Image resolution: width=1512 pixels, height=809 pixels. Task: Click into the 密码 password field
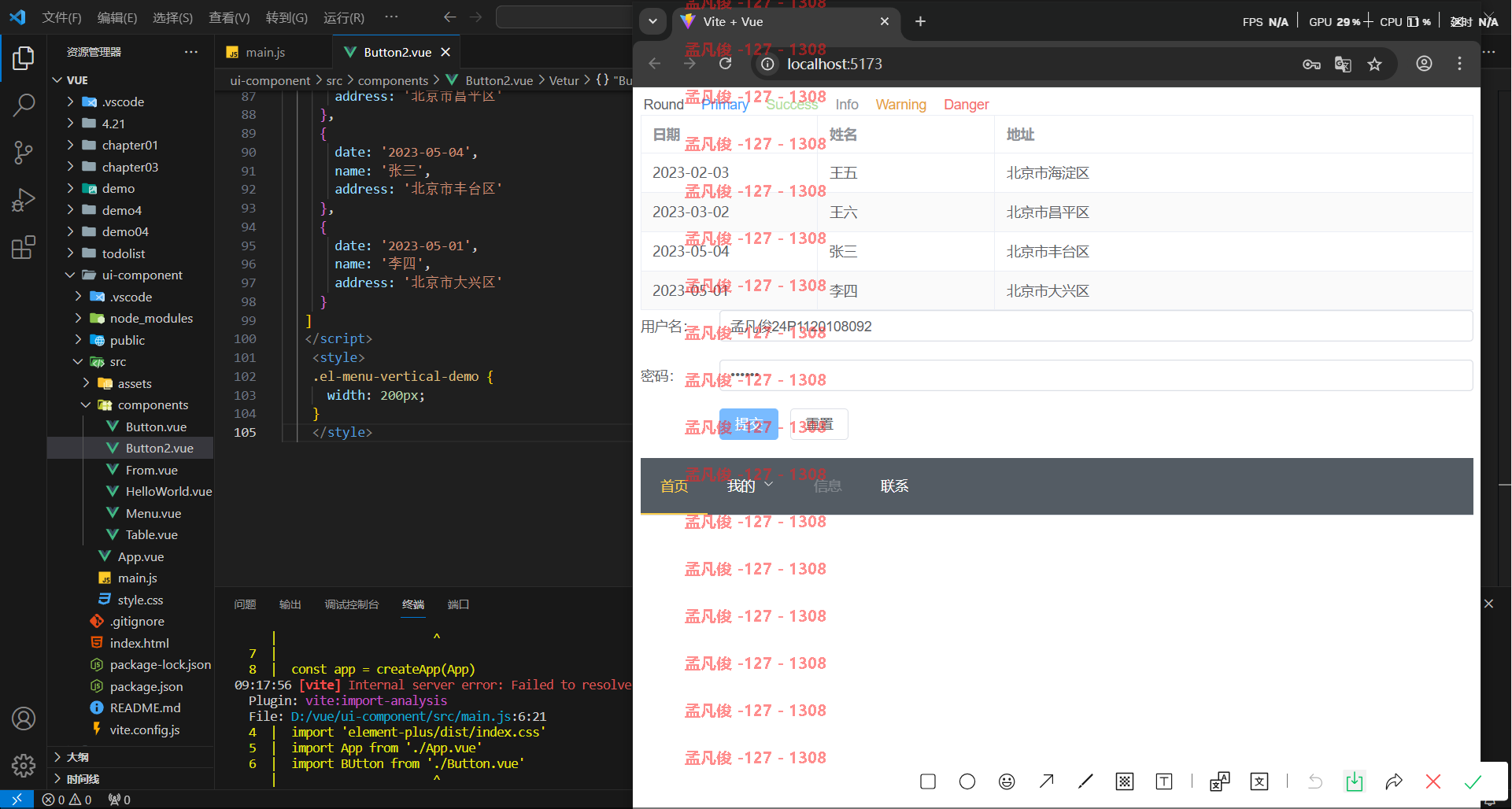pos(1096,375)
